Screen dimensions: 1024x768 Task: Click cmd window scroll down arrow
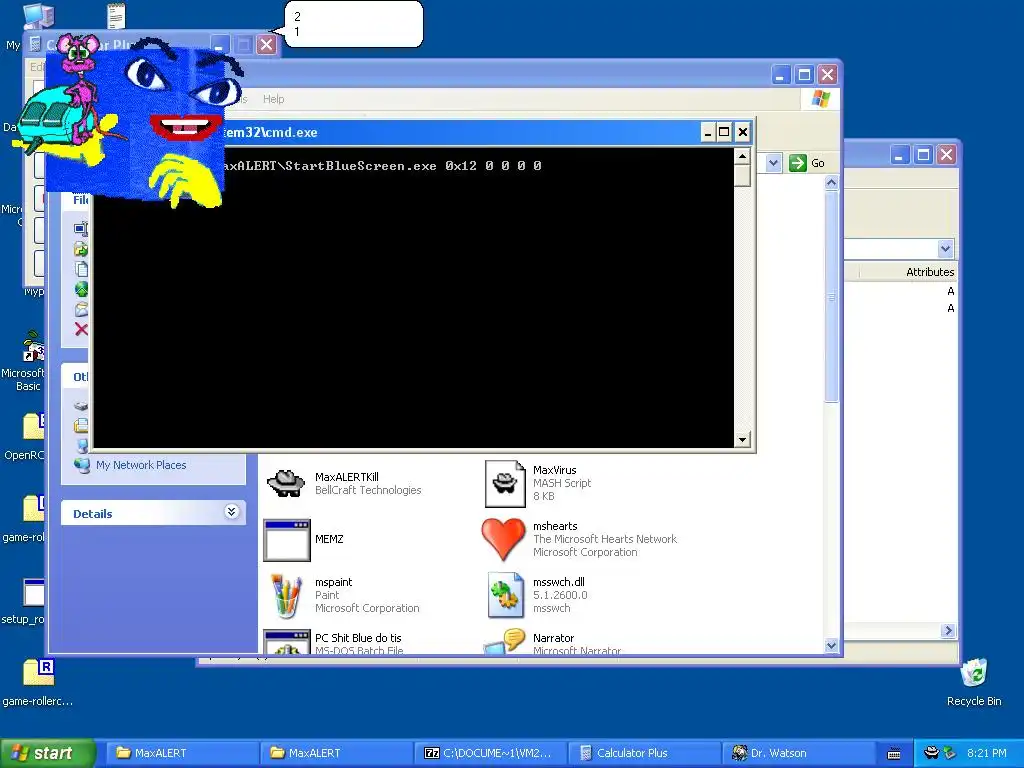tap(742, 440)
